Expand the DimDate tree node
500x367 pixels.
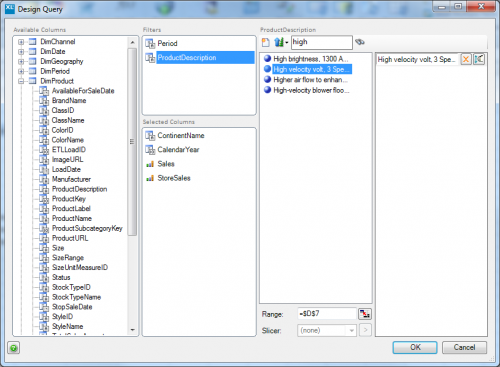pos(21,52)
